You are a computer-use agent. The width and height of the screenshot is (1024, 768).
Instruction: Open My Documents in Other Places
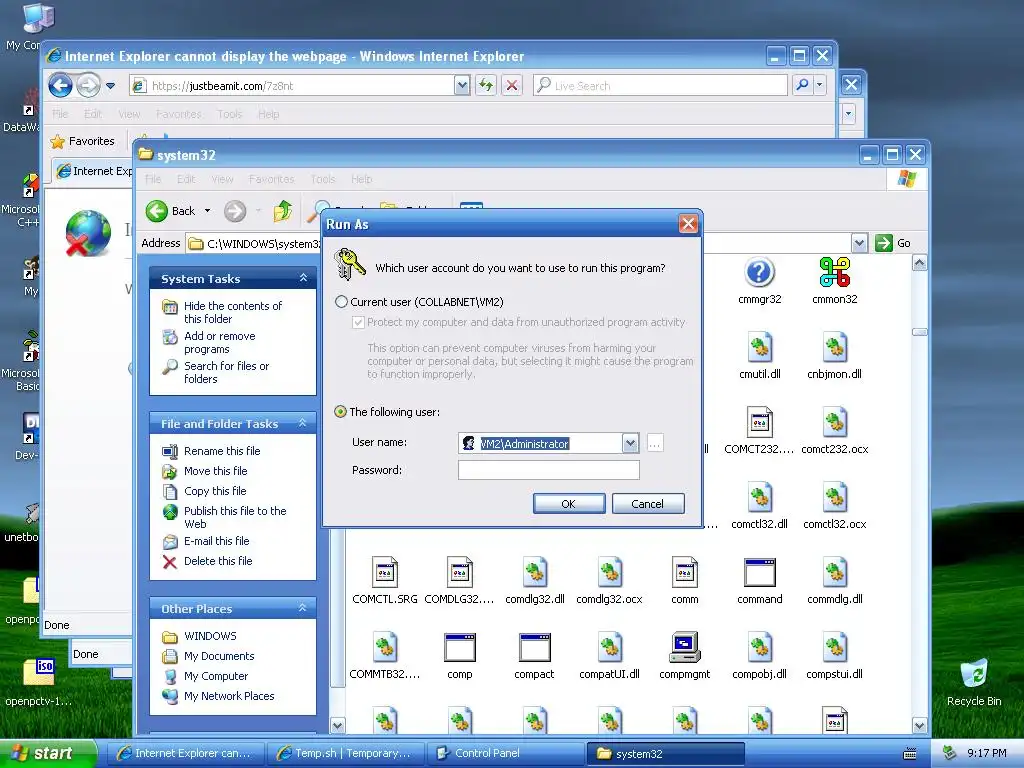[219, 656]
